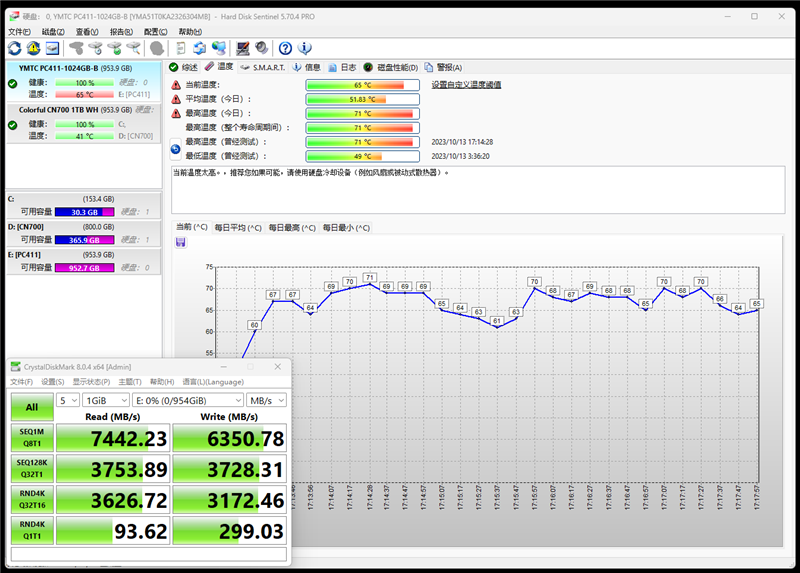This screenshot has width=800, height=573.
Task: Click the blue reset icon beside temperature rows
Action: 176,149
